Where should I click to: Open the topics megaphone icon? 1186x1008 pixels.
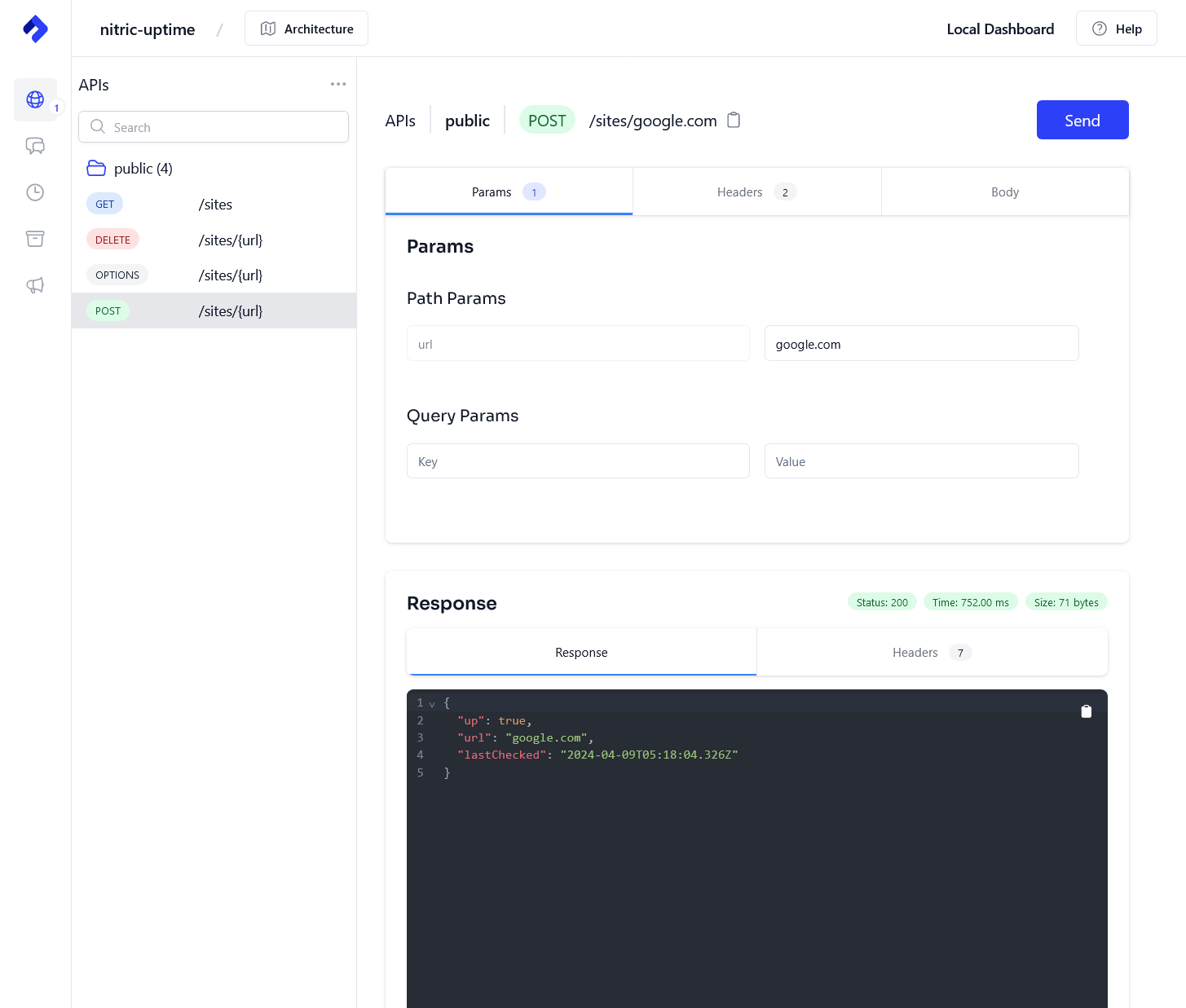click(35, 285)
